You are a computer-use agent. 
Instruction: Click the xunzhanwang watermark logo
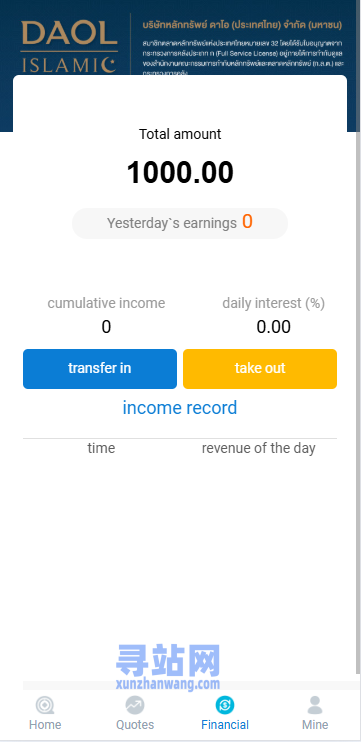pyautogui.click(x=168, y=667)
